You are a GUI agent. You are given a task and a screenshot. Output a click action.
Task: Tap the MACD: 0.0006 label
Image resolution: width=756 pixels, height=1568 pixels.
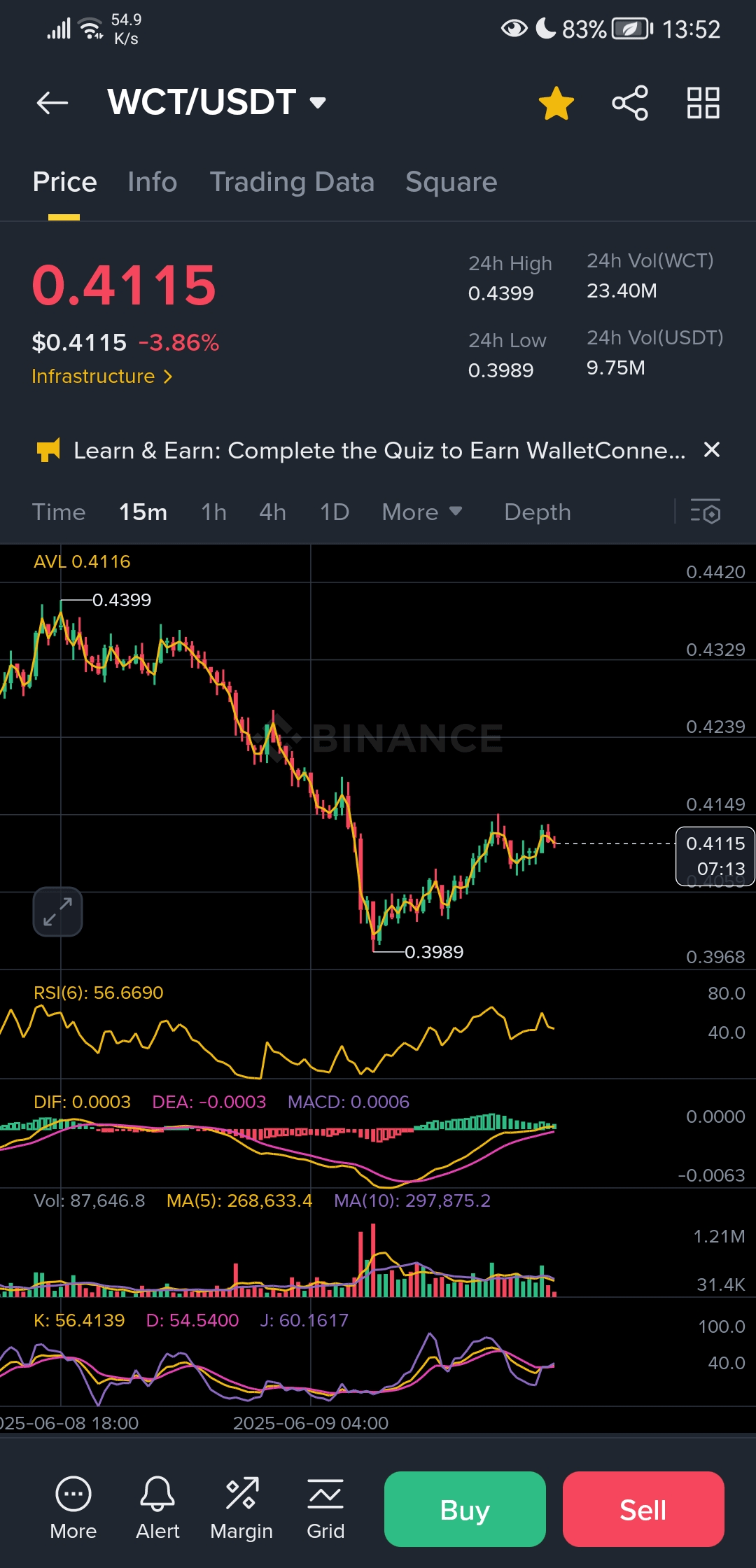coord(349,1102)
